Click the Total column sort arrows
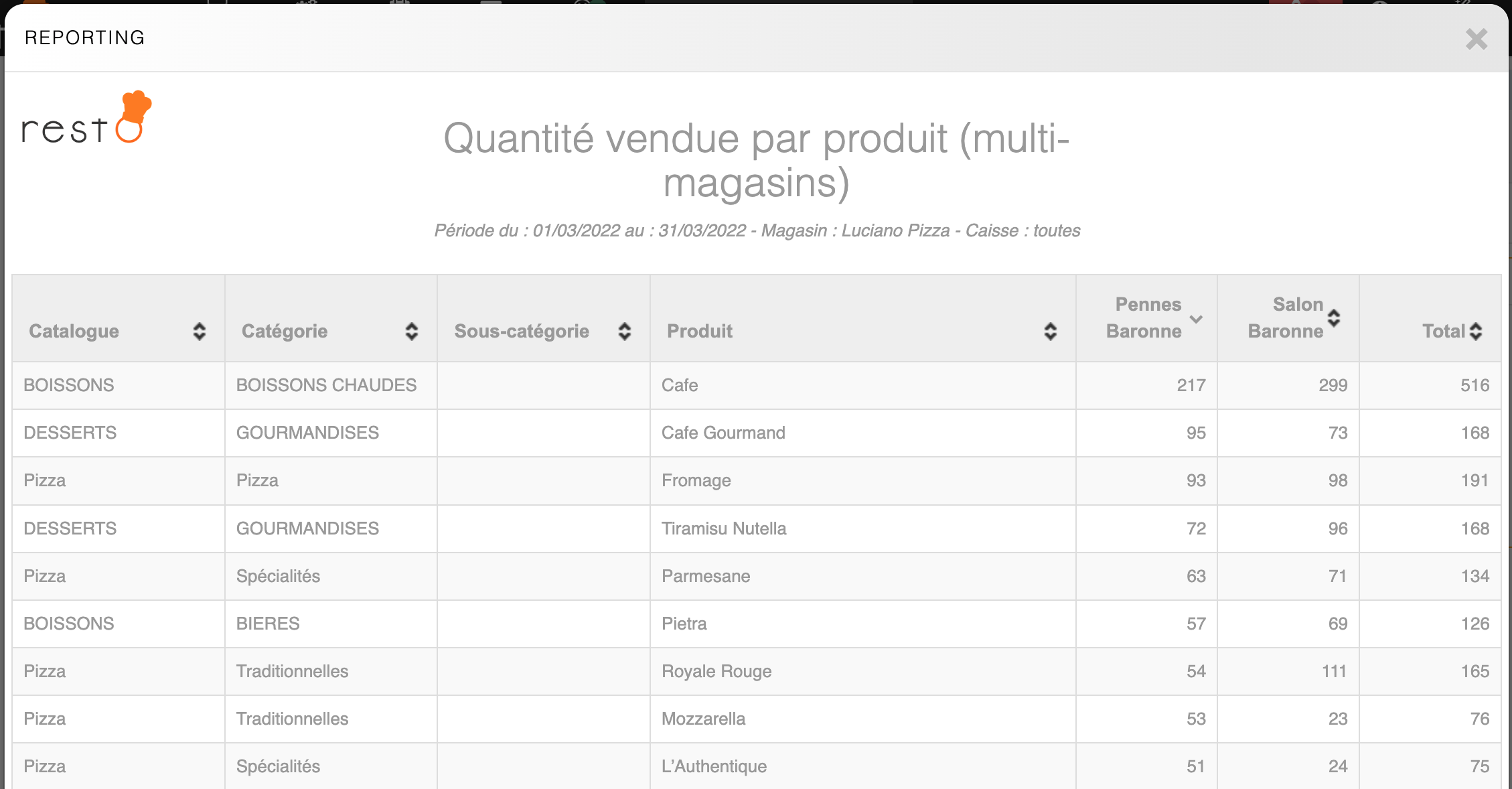The height and width of the screenshot is (789, 1512). (x=1476, y=332)
